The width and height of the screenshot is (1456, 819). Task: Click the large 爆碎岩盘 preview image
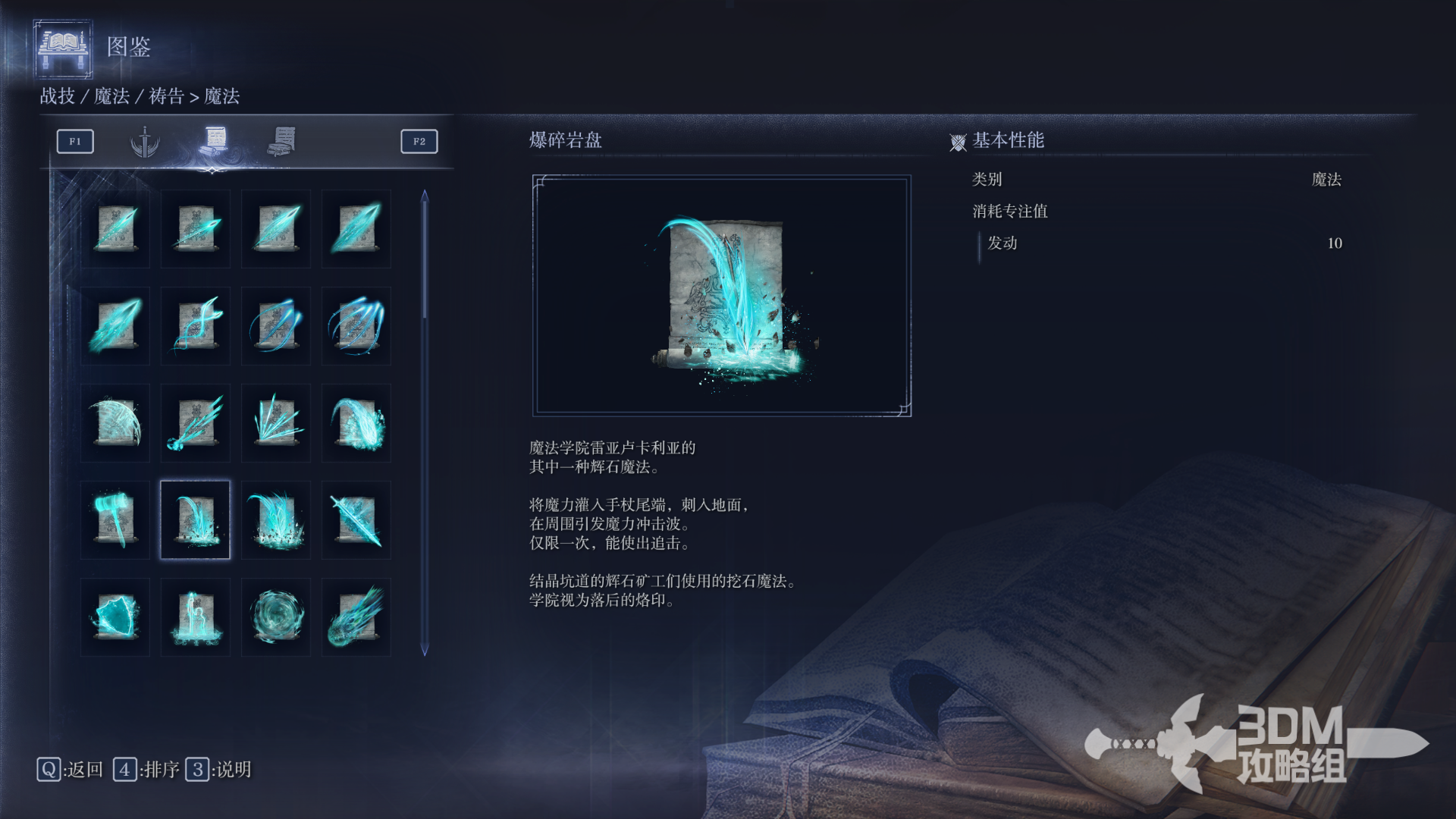point(722,296)
